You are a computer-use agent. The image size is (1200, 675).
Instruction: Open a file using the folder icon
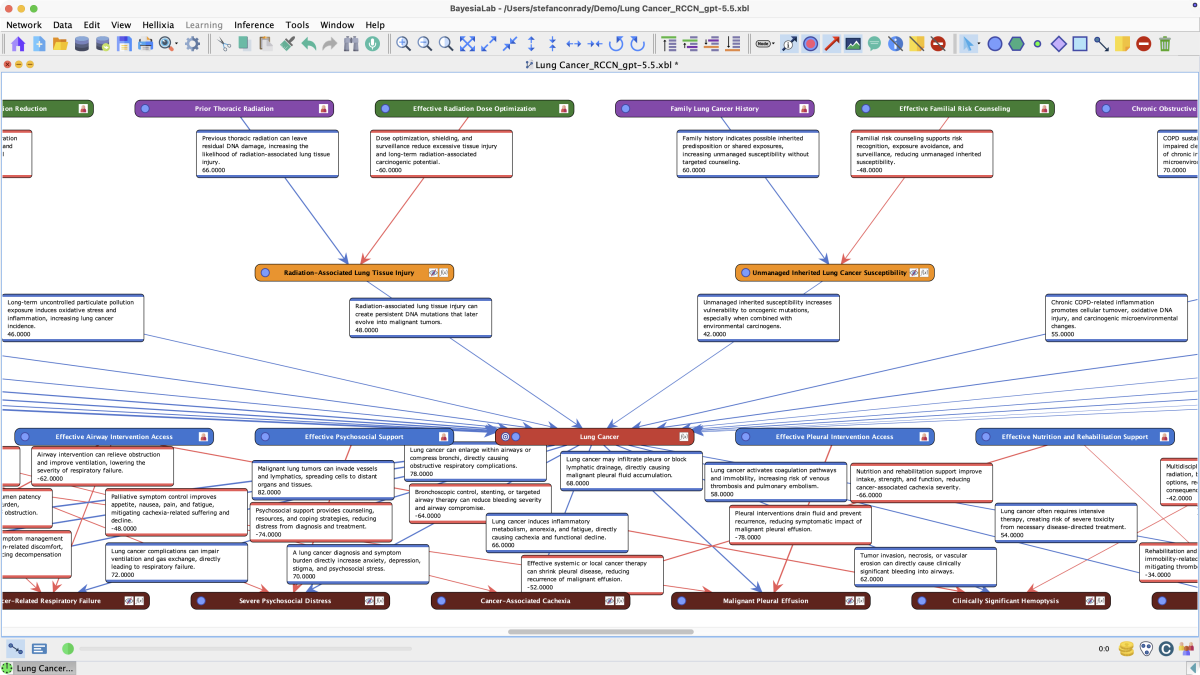pos(60,44)
